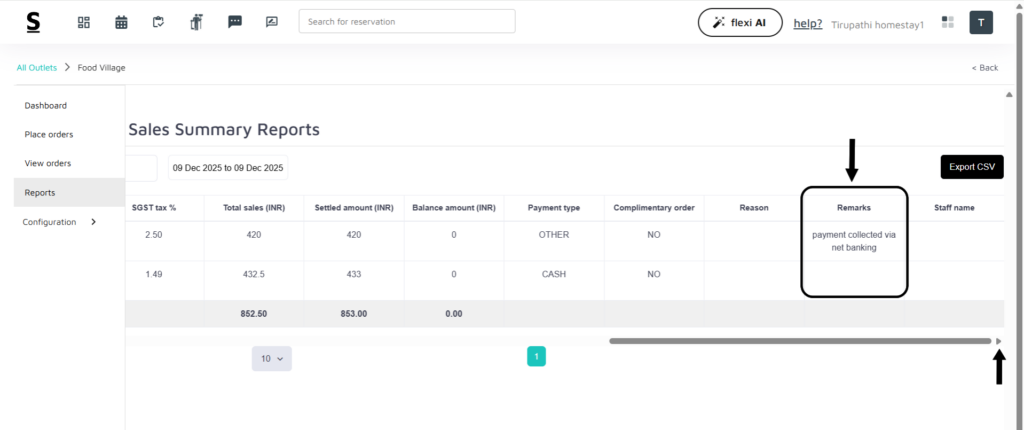Click the clipboard check icon in top bar
The width and height of the screenshot is (1024, 430).
pos(158,22)
